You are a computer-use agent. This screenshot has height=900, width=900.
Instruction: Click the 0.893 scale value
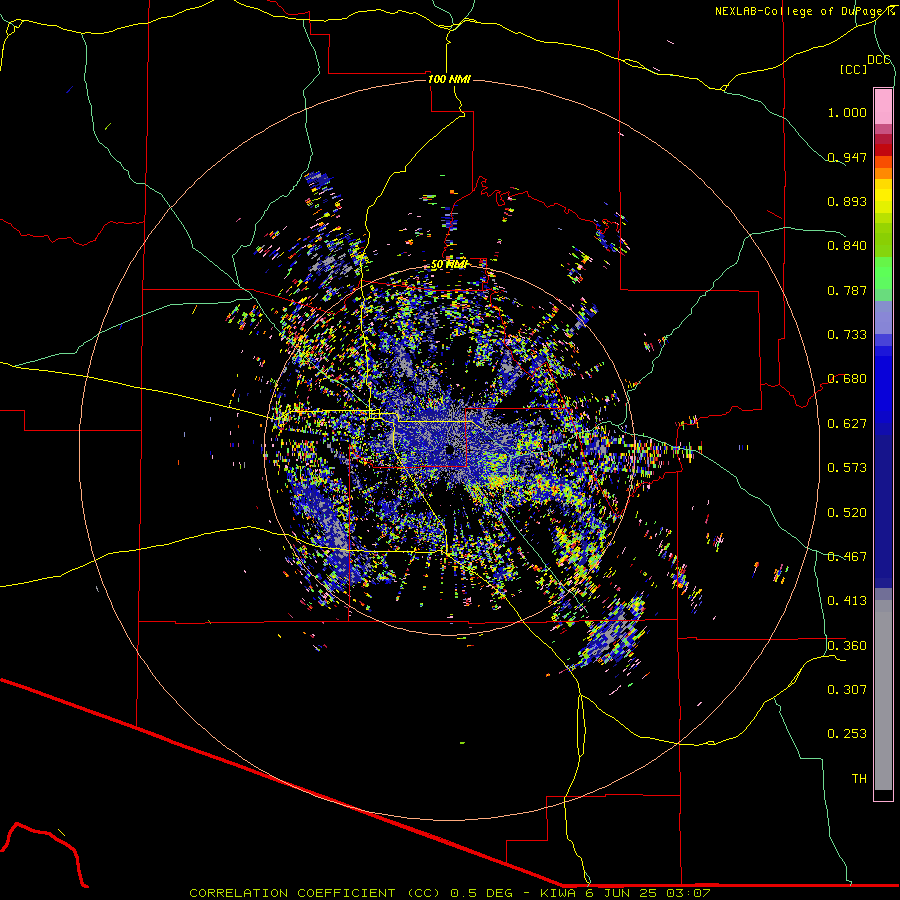tap(847, 201)
